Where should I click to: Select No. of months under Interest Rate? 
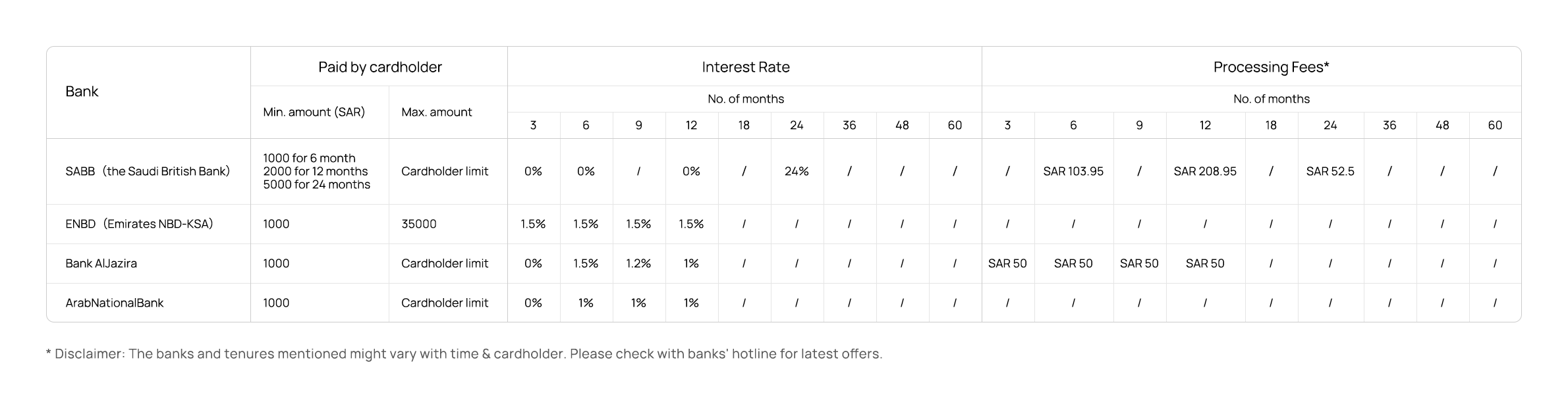tap(745, 99)
